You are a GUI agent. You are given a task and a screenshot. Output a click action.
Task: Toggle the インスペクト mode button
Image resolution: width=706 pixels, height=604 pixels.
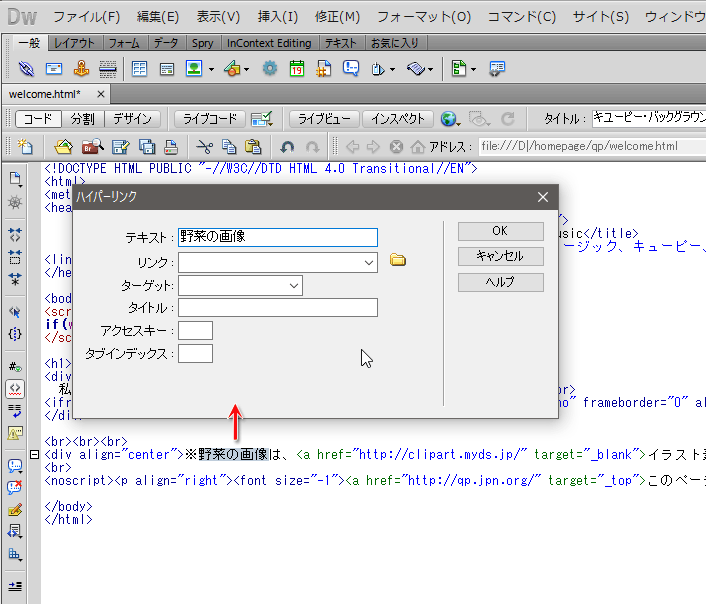click(398, 119)
